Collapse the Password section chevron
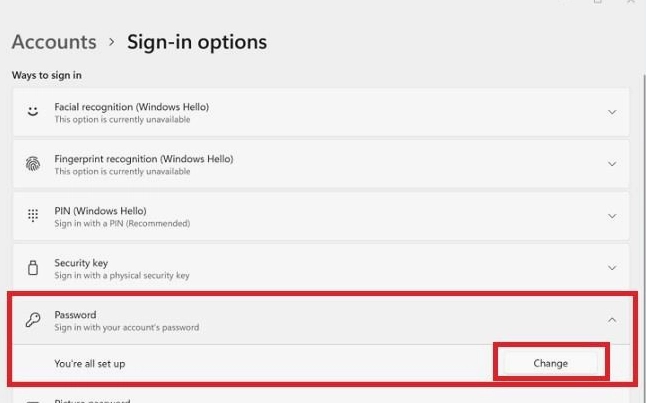Screen dimensions: 646x403 pos(612,320)
